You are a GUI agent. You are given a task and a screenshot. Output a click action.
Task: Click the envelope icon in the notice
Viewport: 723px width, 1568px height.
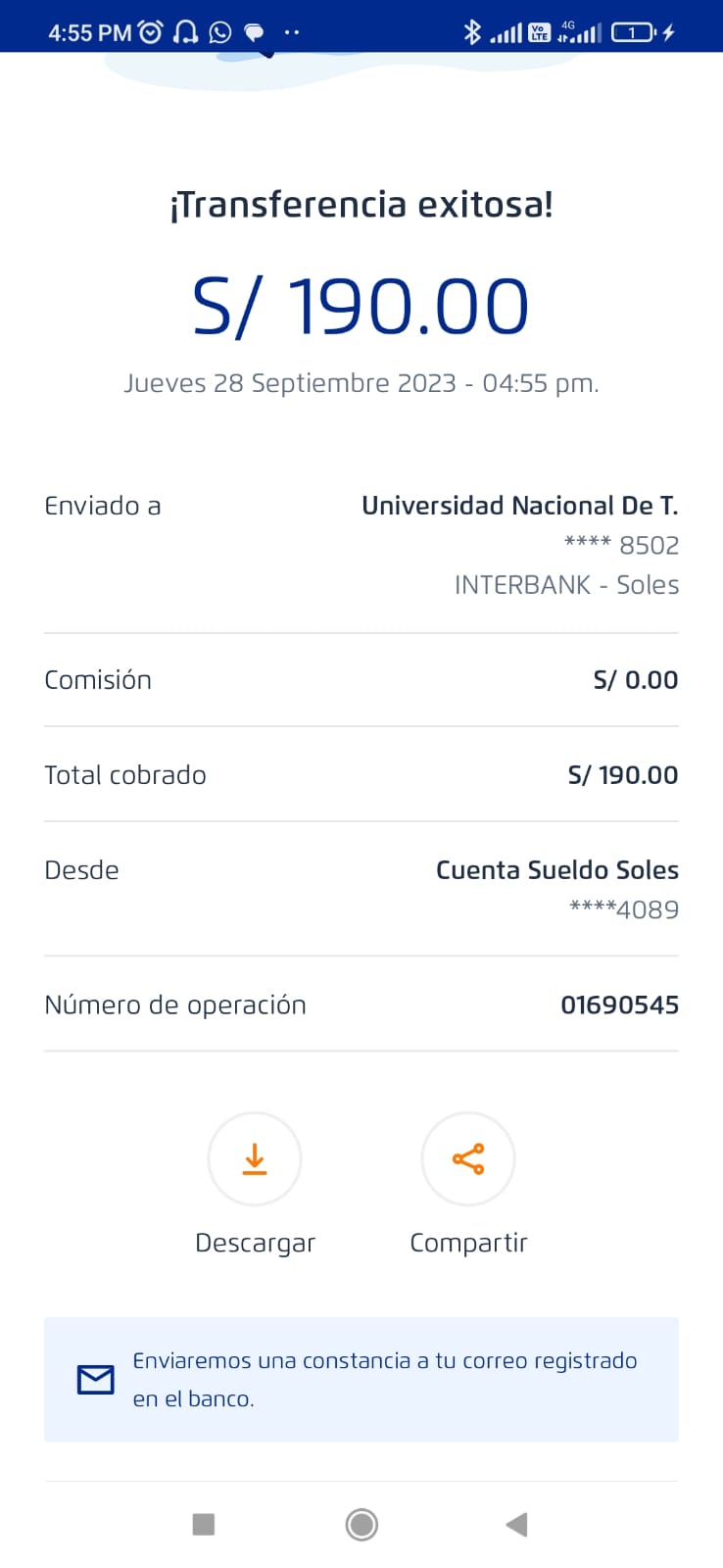[95, 1380]
